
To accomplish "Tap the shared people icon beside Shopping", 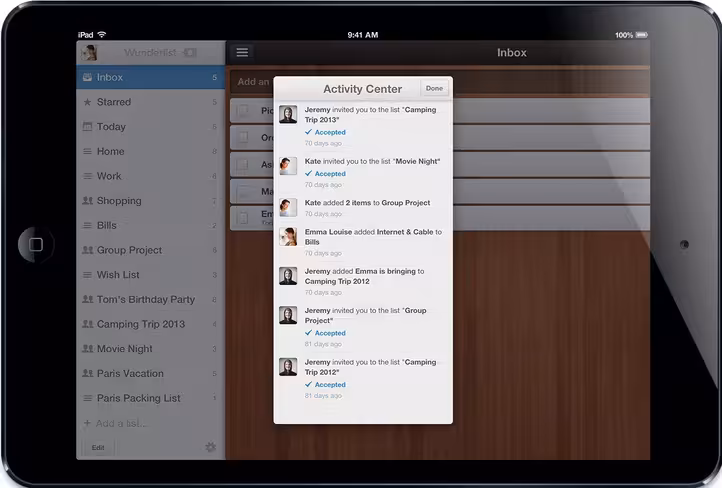I will click(x=87, y=200).
